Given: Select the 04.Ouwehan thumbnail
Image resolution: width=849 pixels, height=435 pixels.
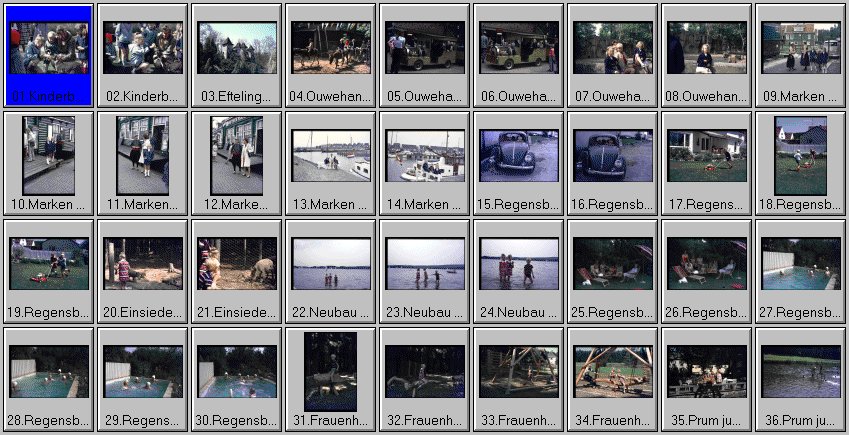Looking at the screenshot, I should pos(330,48).
